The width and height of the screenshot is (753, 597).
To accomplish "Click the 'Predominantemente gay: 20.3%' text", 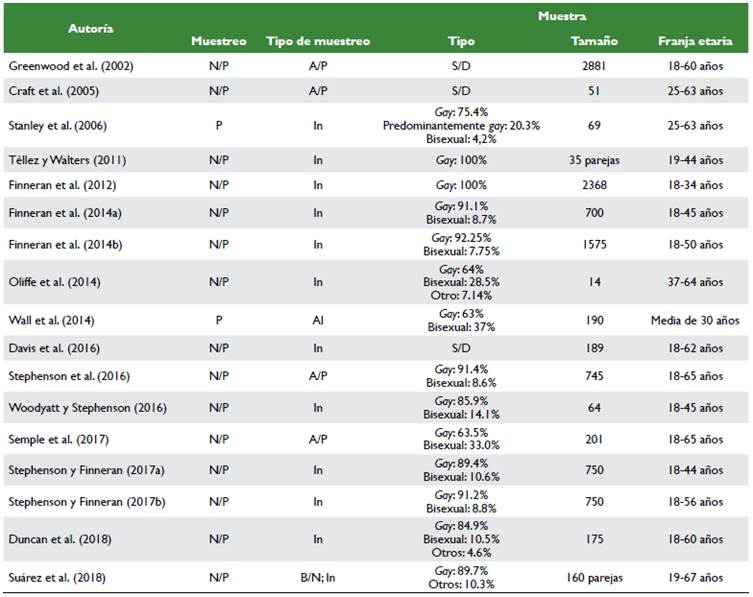I will [x=461, y=127].
